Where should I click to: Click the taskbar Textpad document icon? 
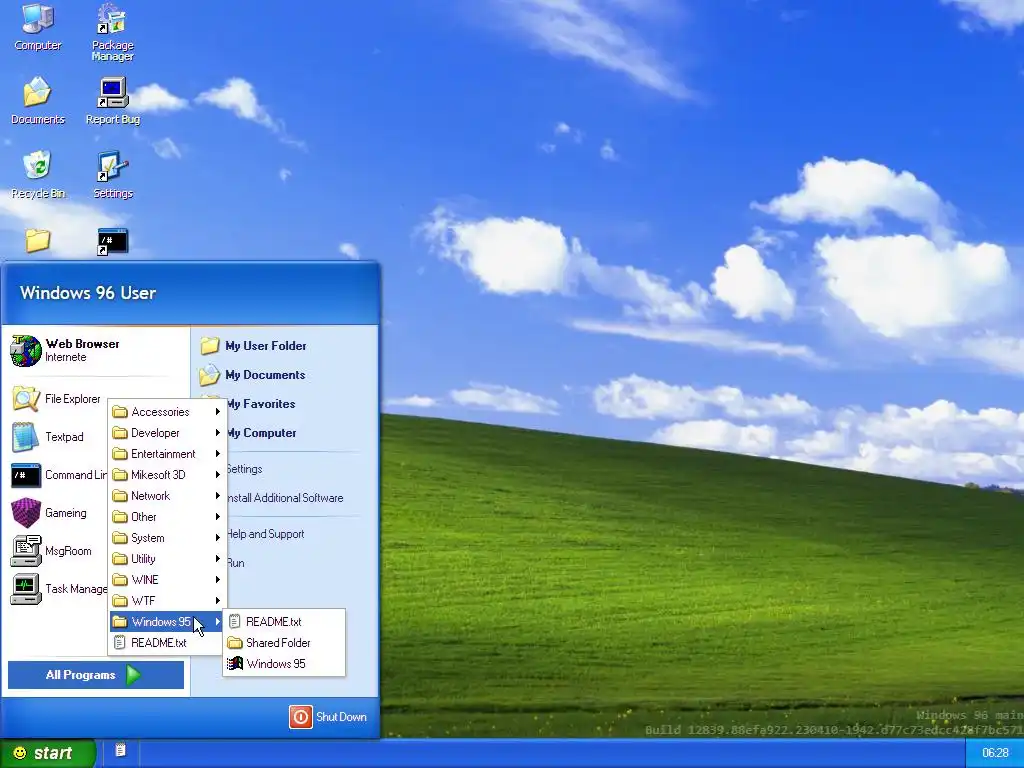pos(120,750)
